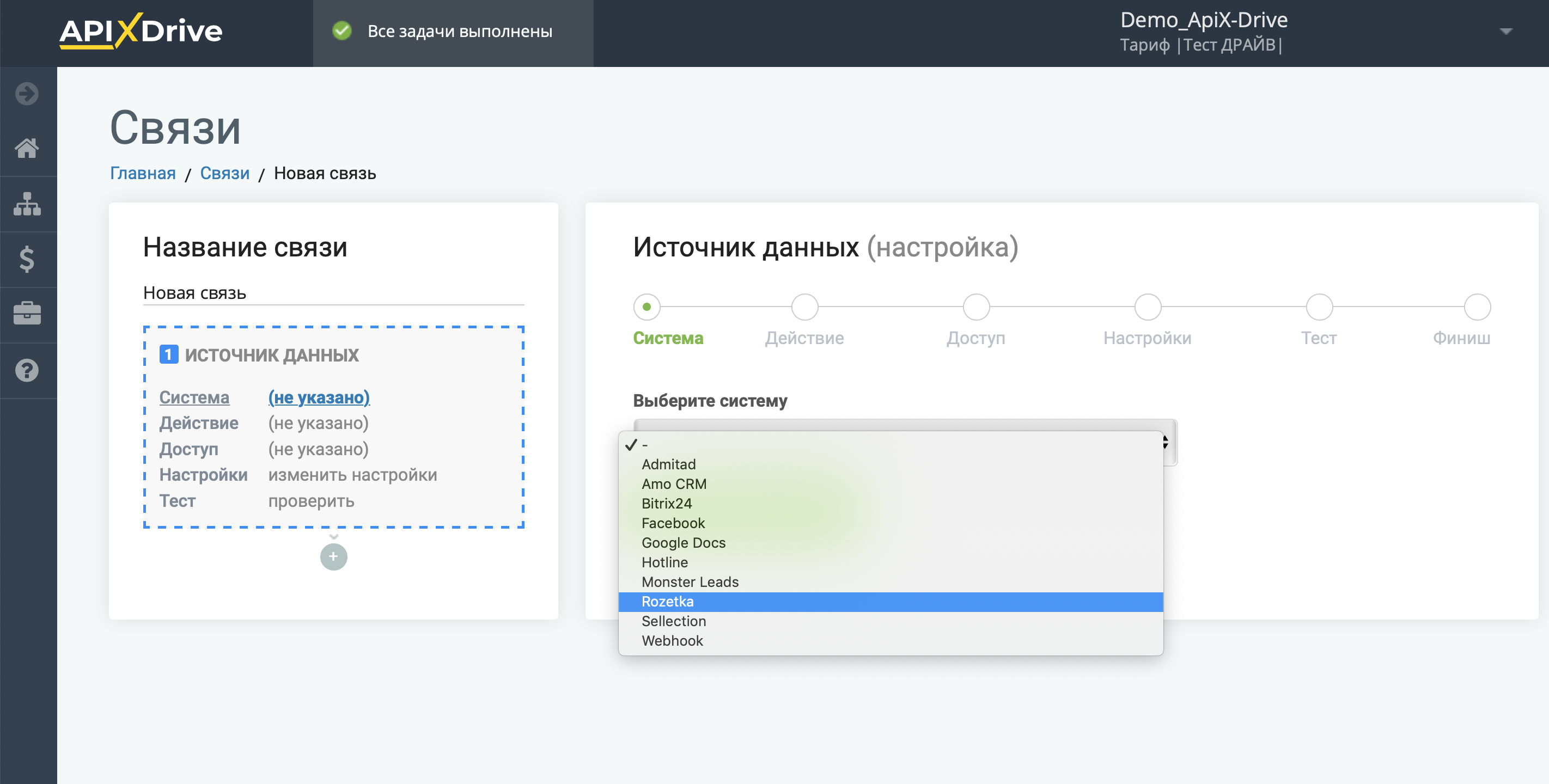
Task: Choose Hotline from the system list
Action: 891,562
